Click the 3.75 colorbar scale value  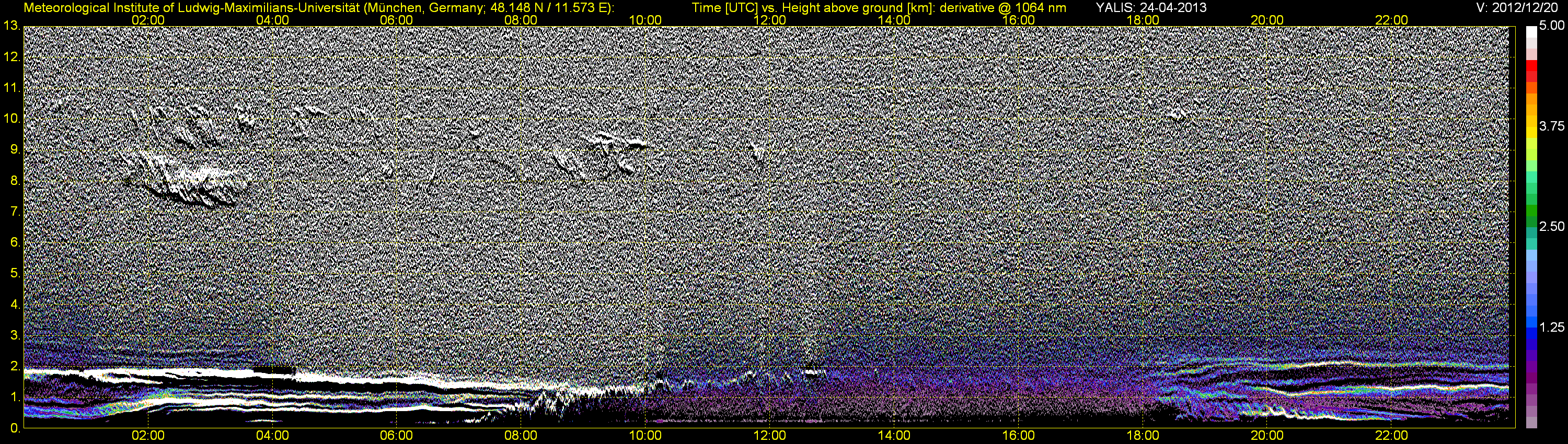coord(1552,126)
